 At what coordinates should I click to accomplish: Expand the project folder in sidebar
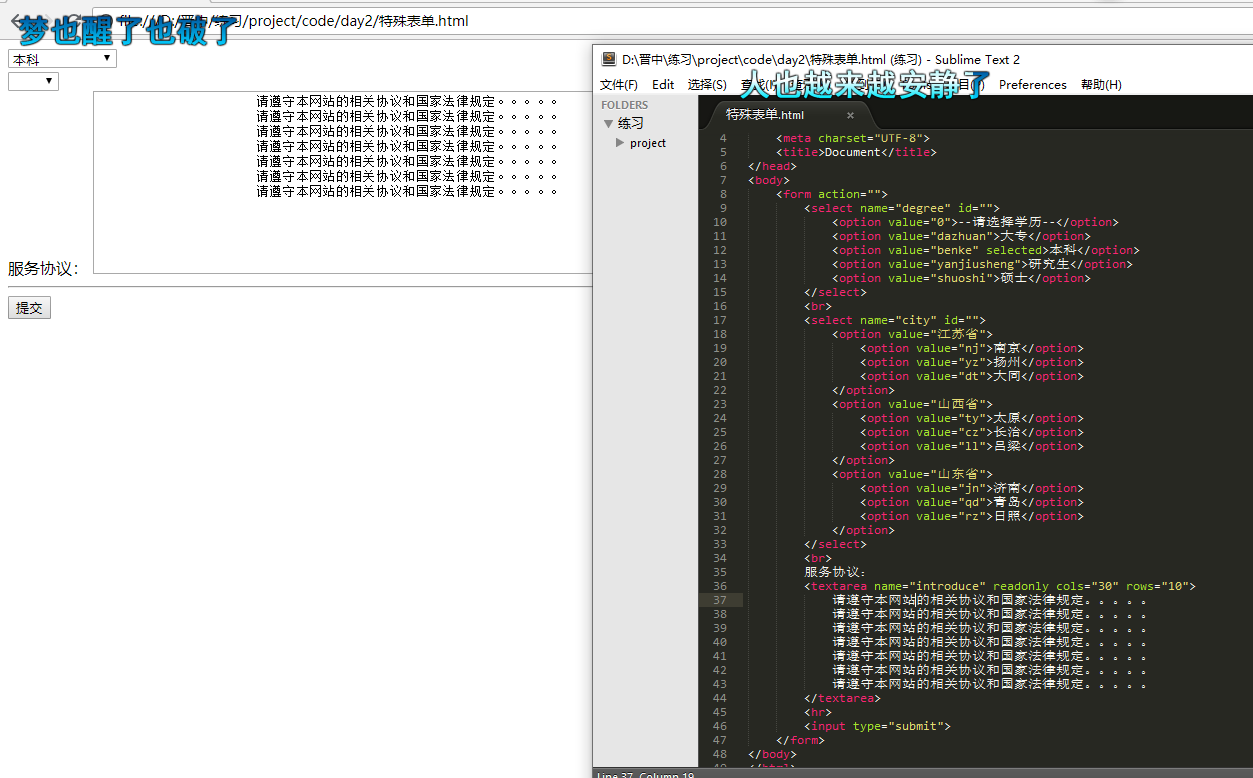[620, 143]
